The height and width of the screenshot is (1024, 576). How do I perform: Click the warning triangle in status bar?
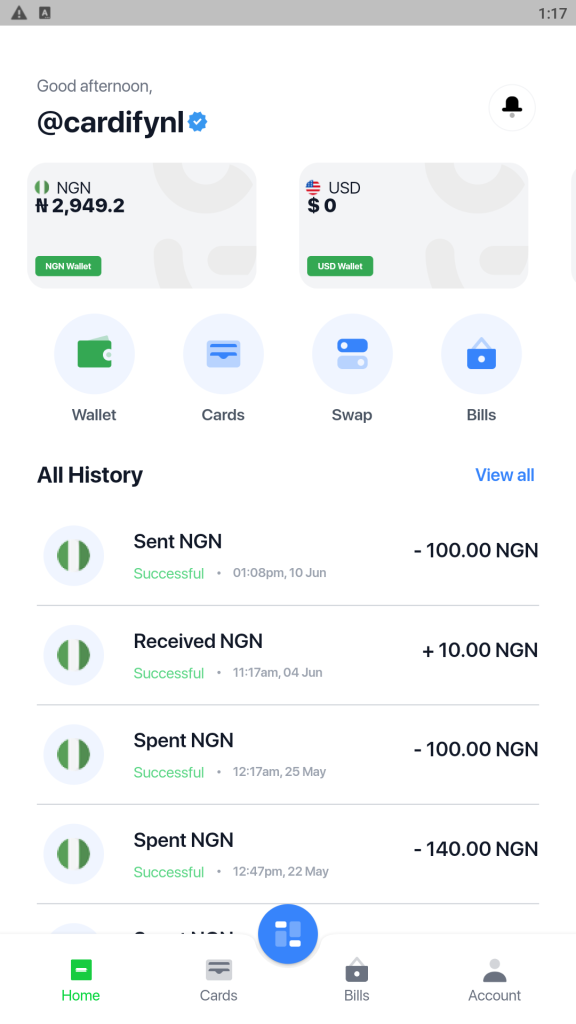coord(19,12)
